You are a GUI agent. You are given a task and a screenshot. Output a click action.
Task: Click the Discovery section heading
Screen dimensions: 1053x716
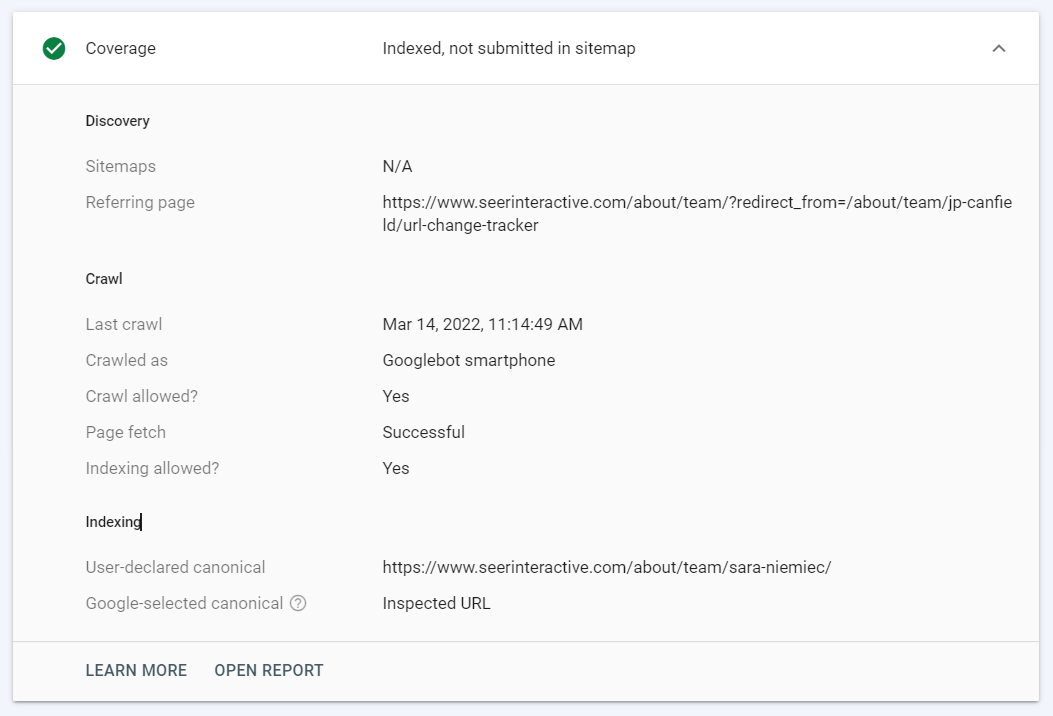click(x=117, y=121)
